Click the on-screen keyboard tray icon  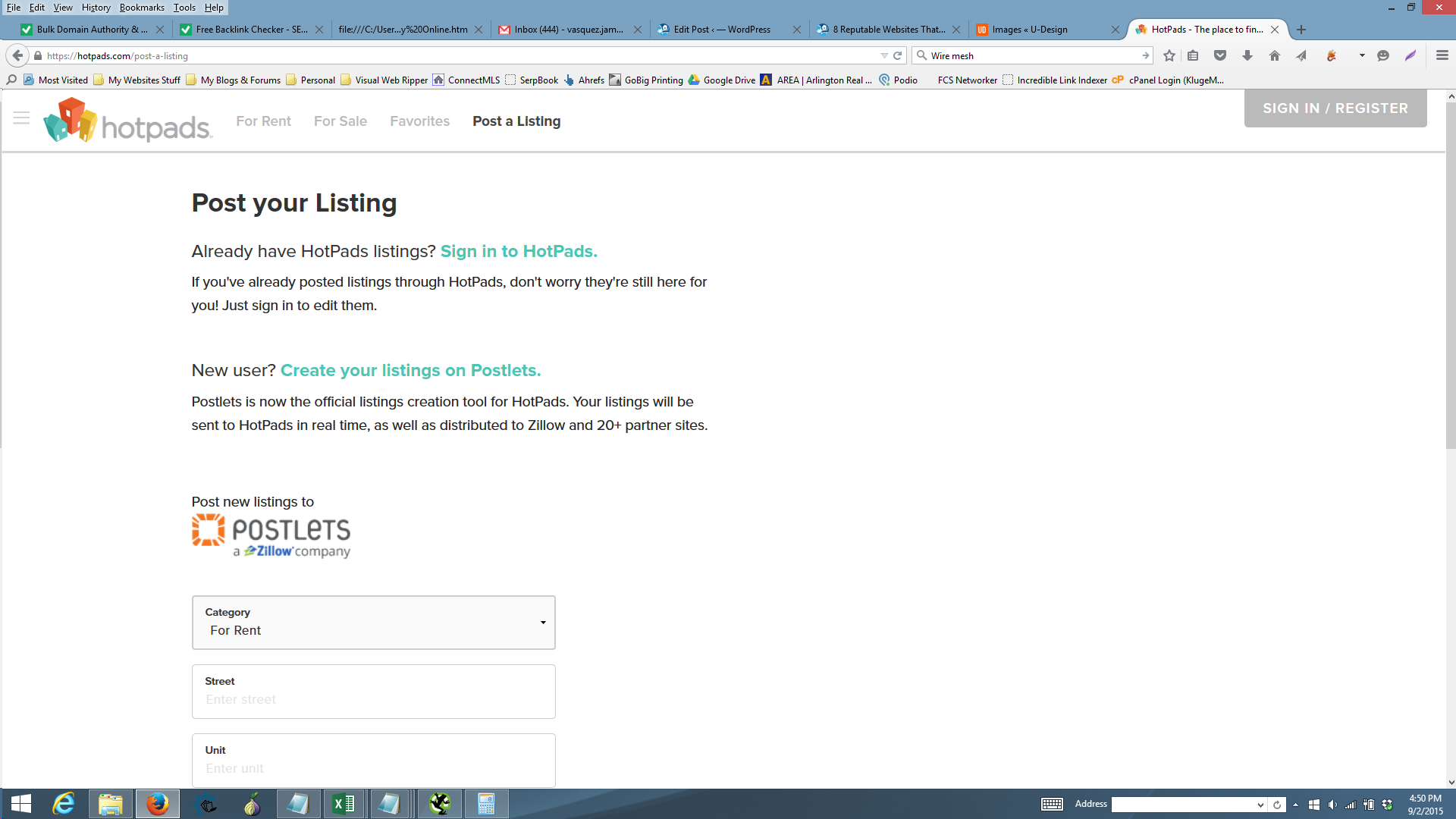coord(1052,805)
